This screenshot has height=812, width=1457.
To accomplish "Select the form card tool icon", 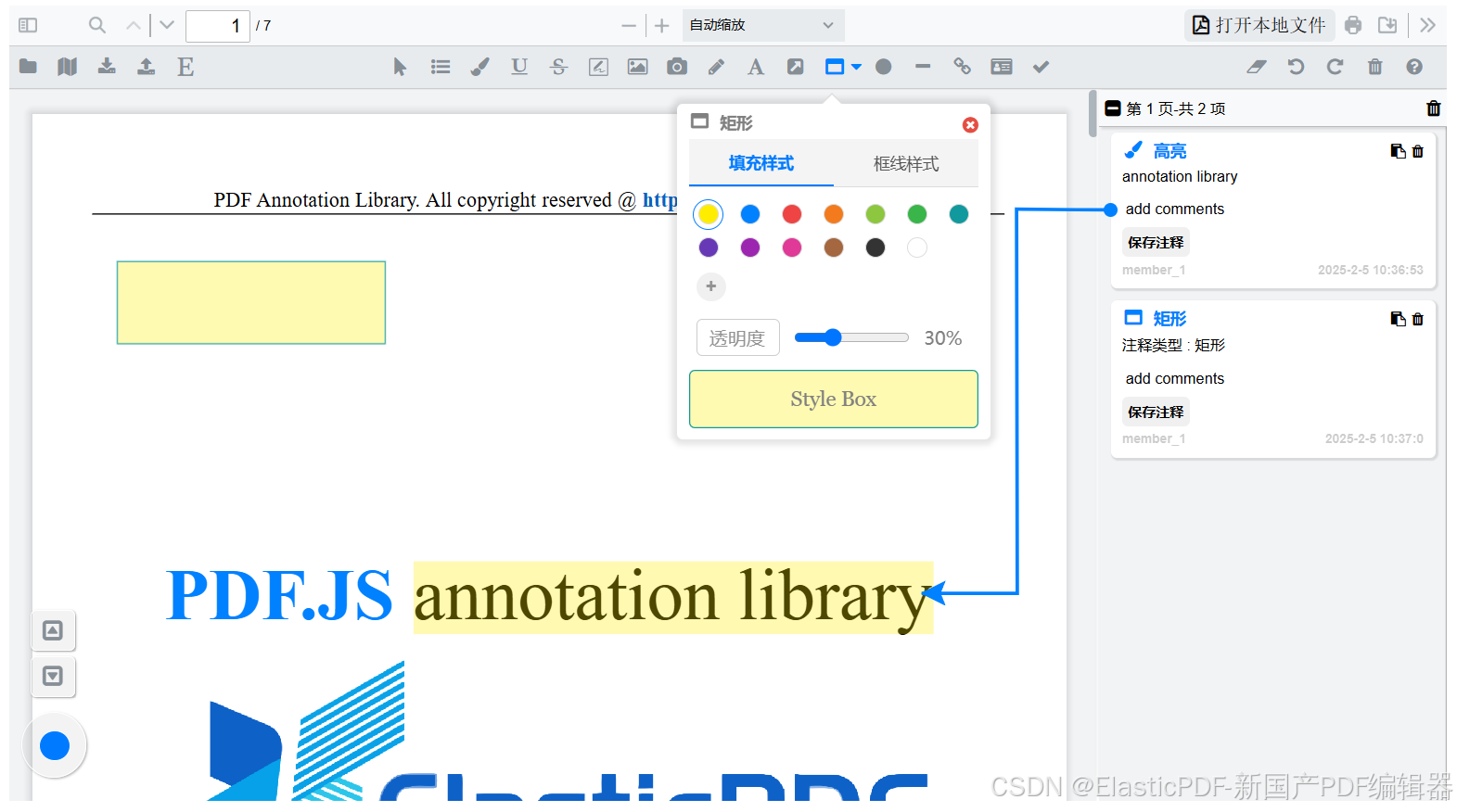I will click(x=1002, y=67).
